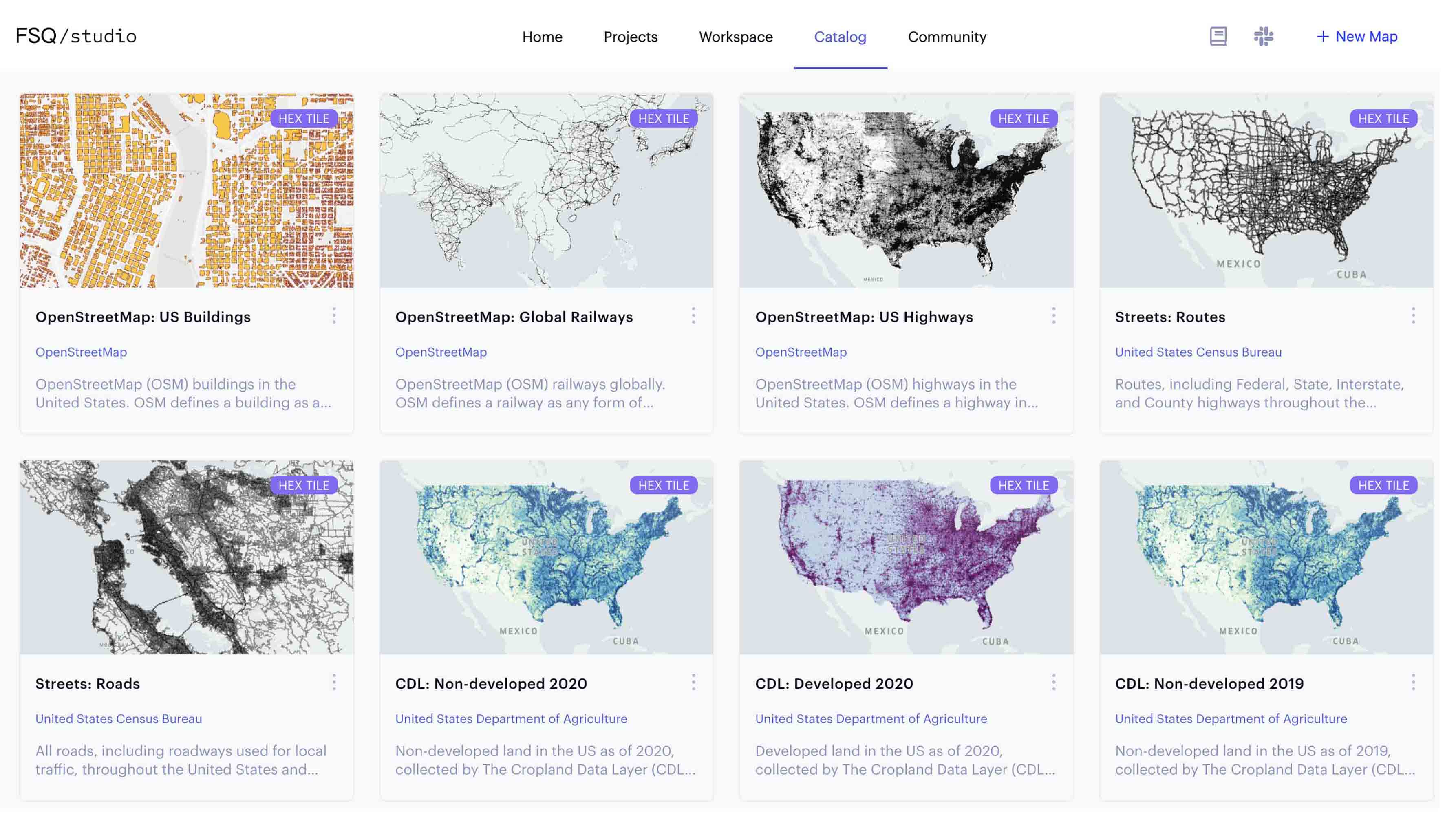The image size is (1456, 828).
Task: Click HEX TILE badge on Streets: Roads card
Action: click(304, 485)
